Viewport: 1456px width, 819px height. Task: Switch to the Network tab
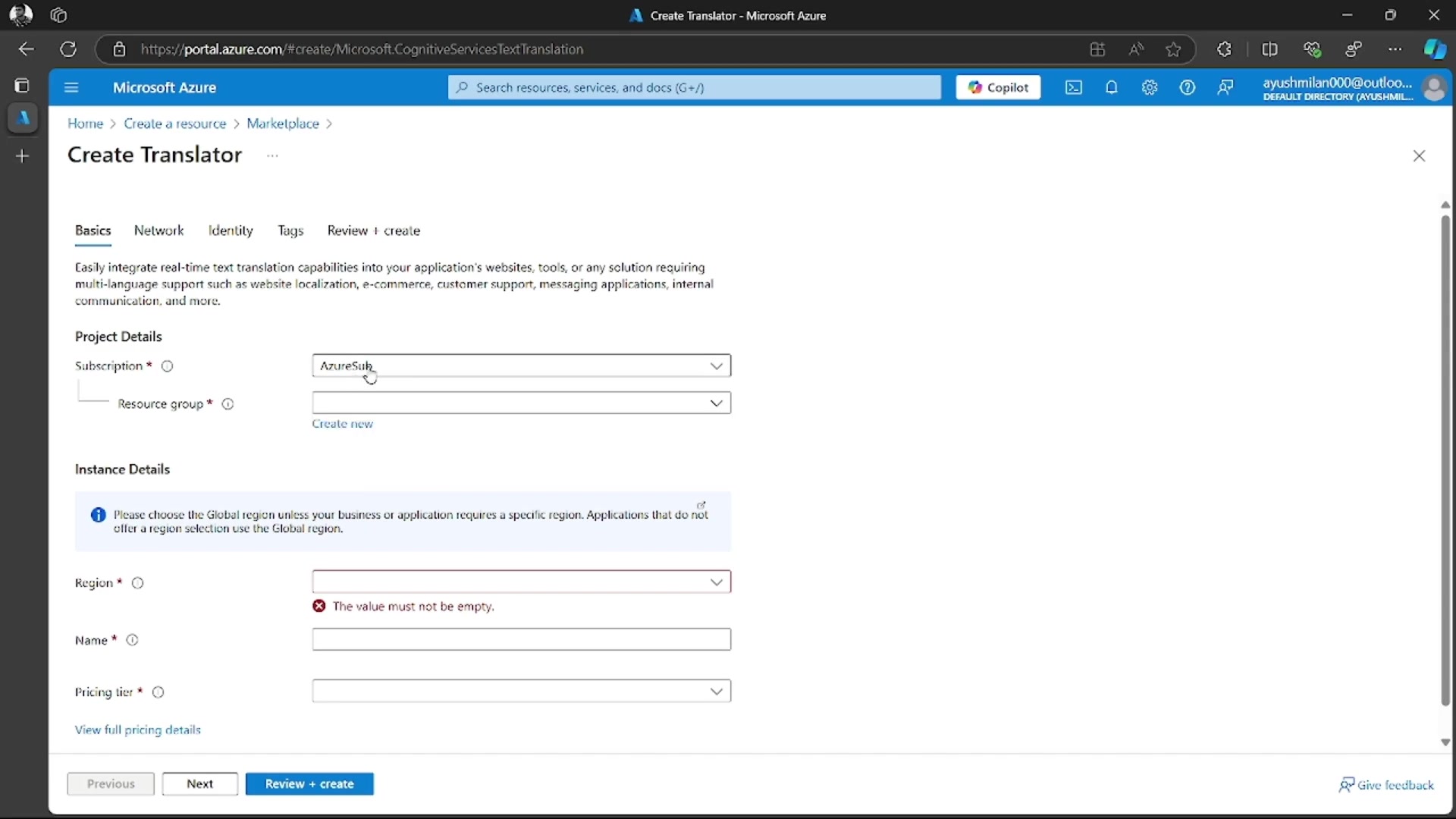point(158,231)
